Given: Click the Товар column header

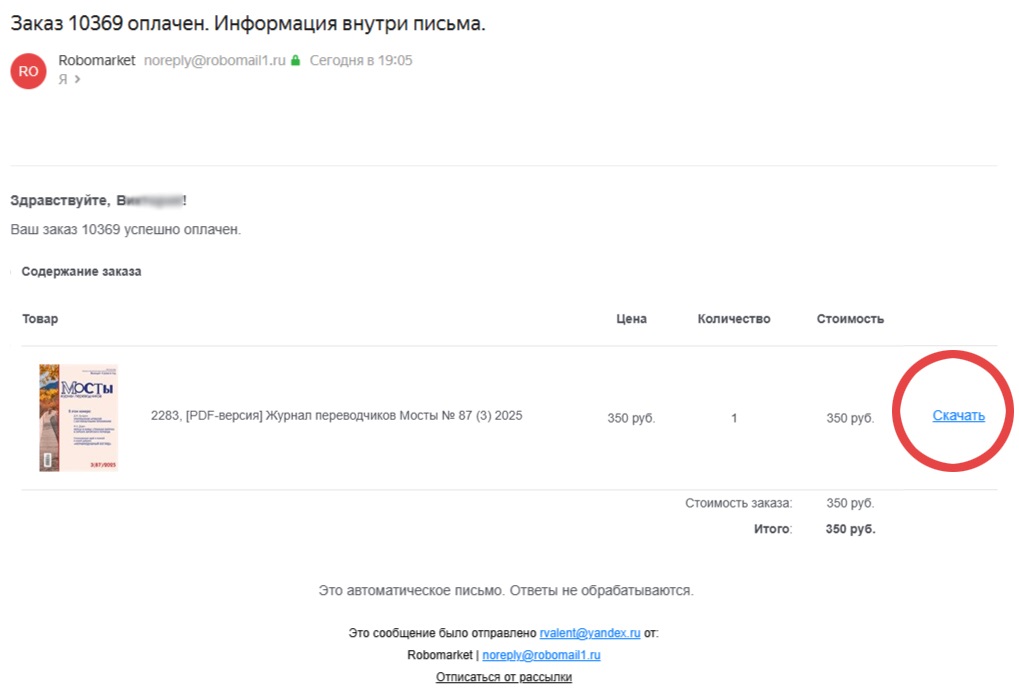Looking at the screenshot, I should [40, 319].
